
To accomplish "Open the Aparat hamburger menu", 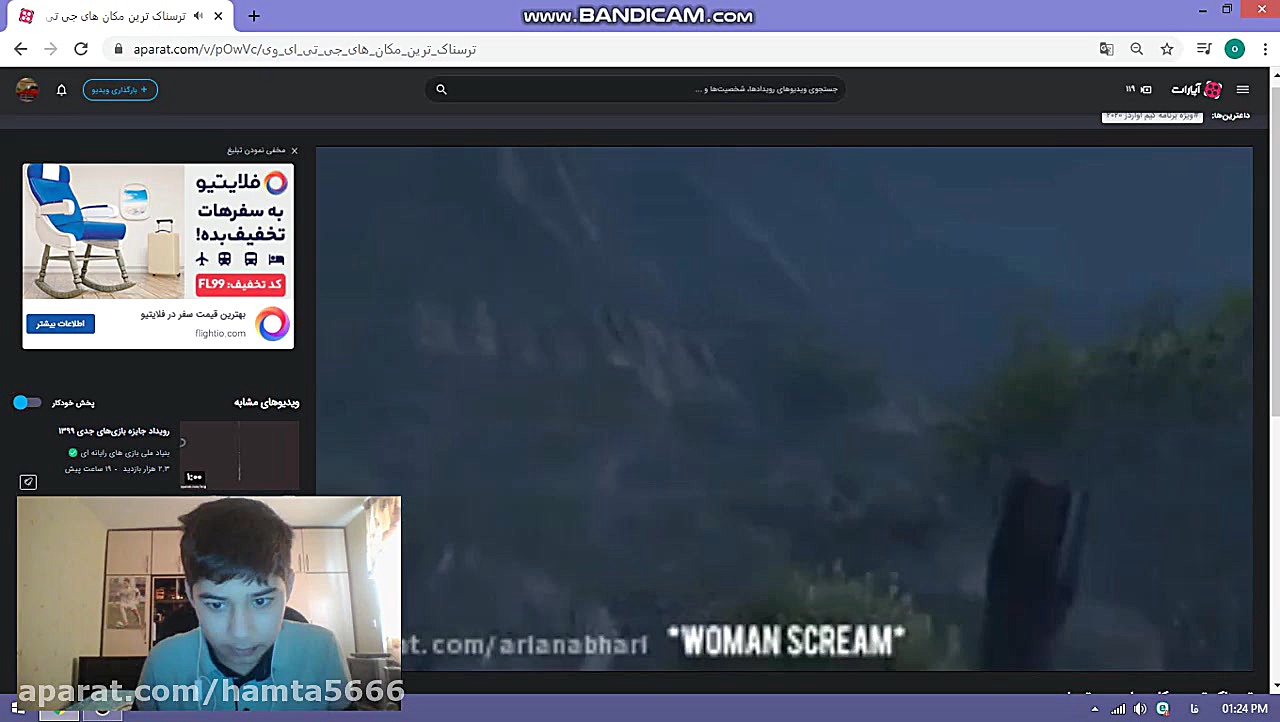I will [1243, 90].
